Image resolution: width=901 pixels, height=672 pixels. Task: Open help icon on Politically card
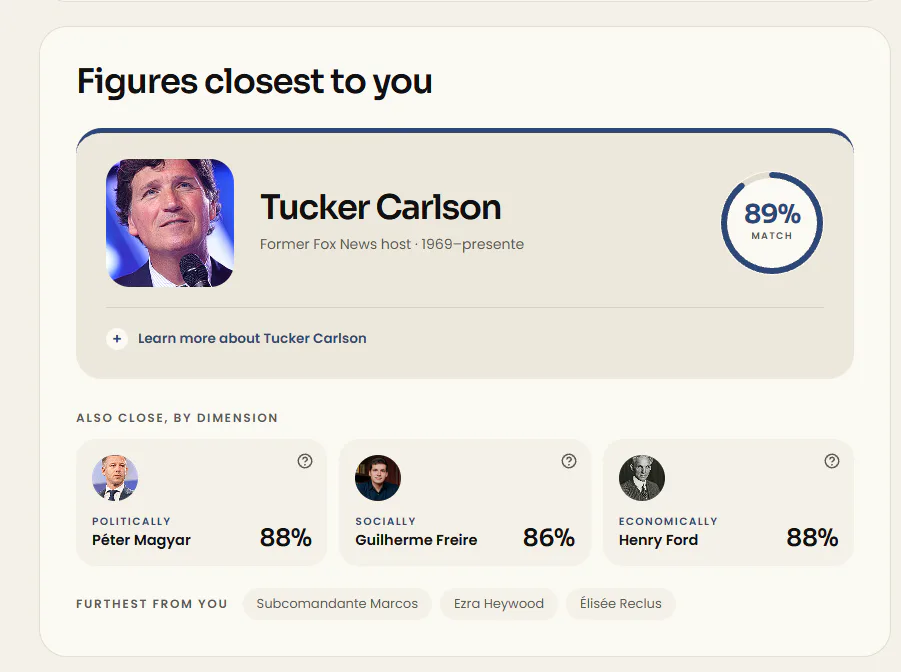pyautogui.click(x=305, y=461)
